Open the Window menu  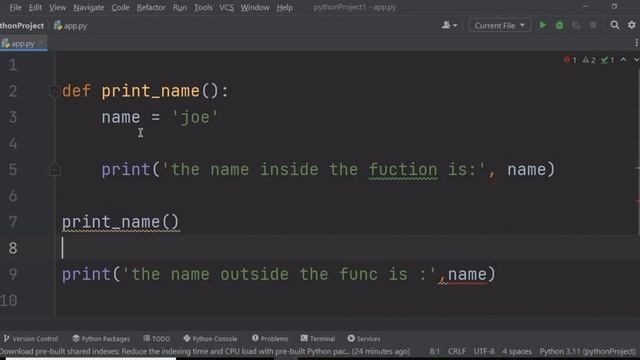click(x=255, y=7)
